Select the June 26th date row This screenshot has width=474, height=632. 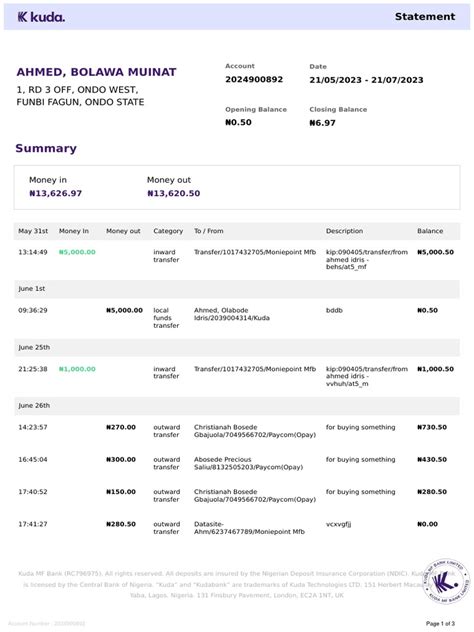tap(237, 406)
